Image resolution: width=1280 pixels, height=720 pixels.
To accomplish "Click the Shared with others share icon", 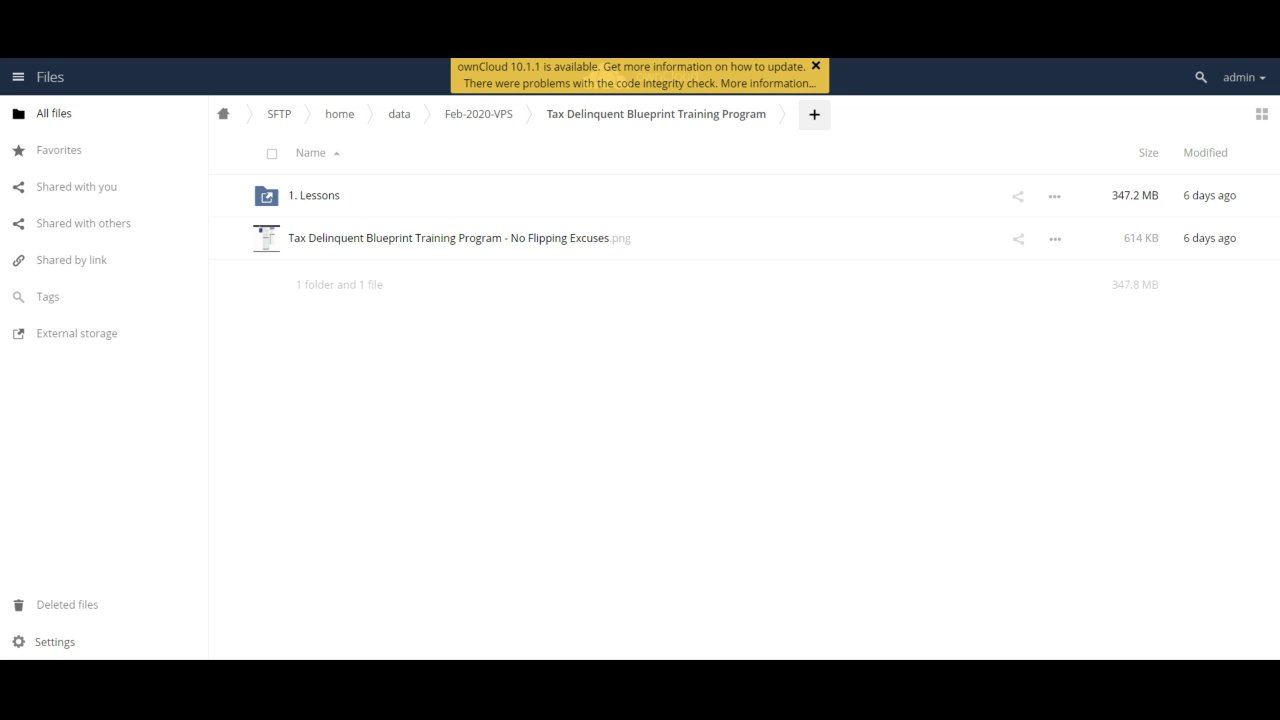I will [18, 224].
